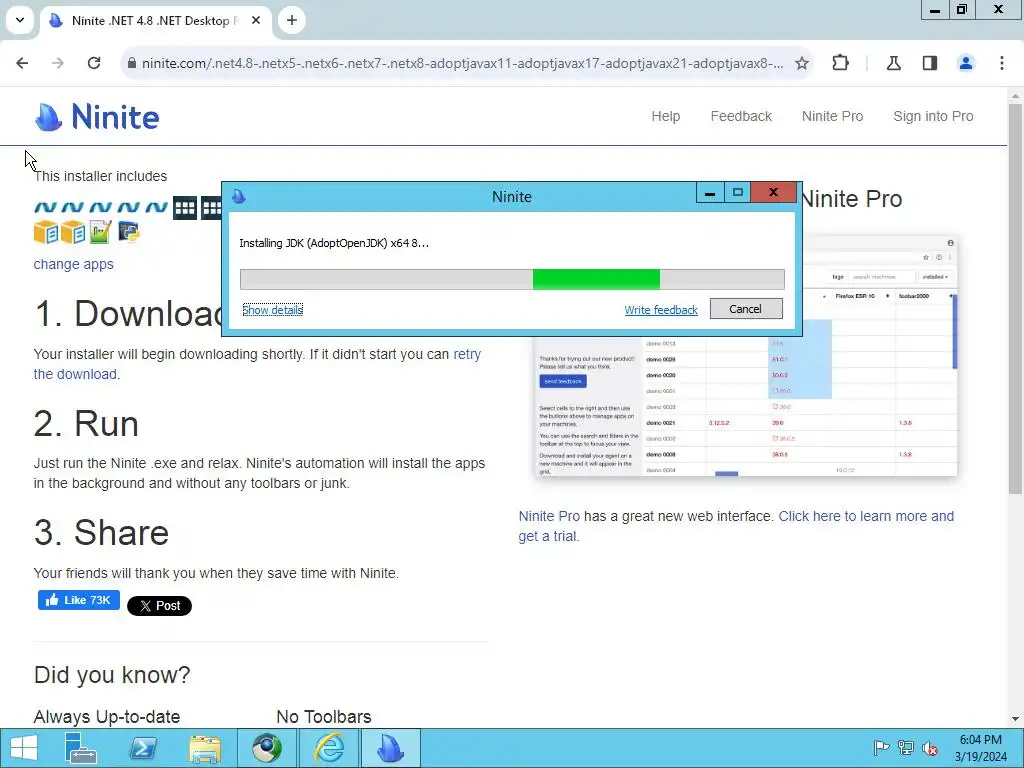This screenshot has height=768, width=1024.
Task: Click the Notepad++ app icon in installer list
Action: tap(100, 232)
